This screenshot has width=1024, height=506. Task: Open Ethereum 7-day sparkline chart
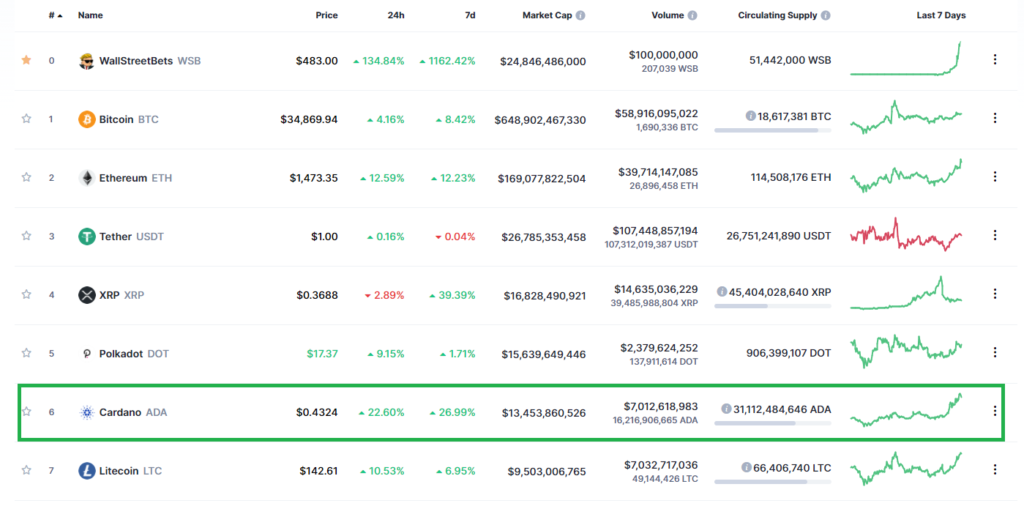pyautogui.click(x=906, y=176)
